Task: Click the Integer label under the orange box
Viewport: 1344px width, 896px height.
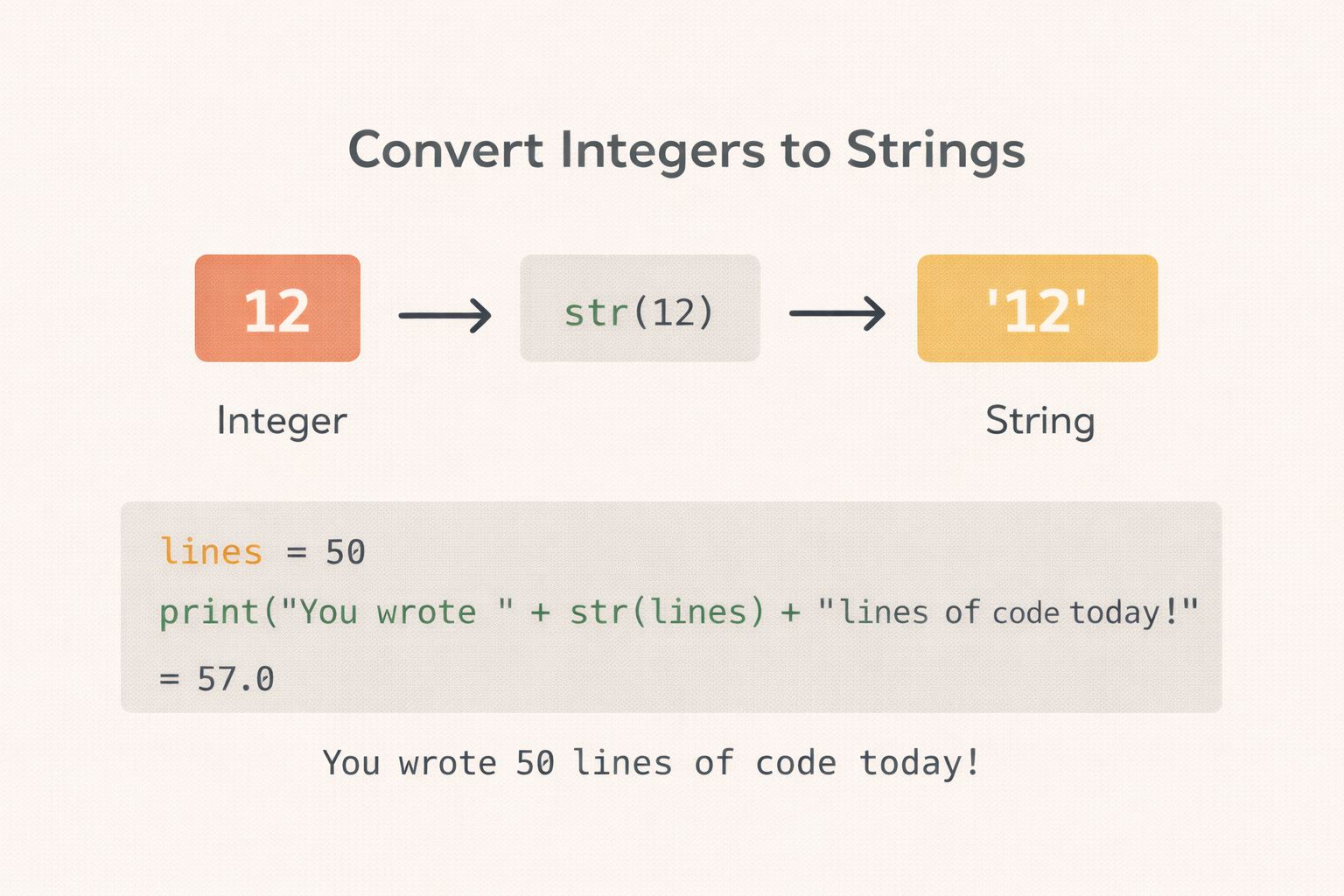Action: (x=282, y=421)
